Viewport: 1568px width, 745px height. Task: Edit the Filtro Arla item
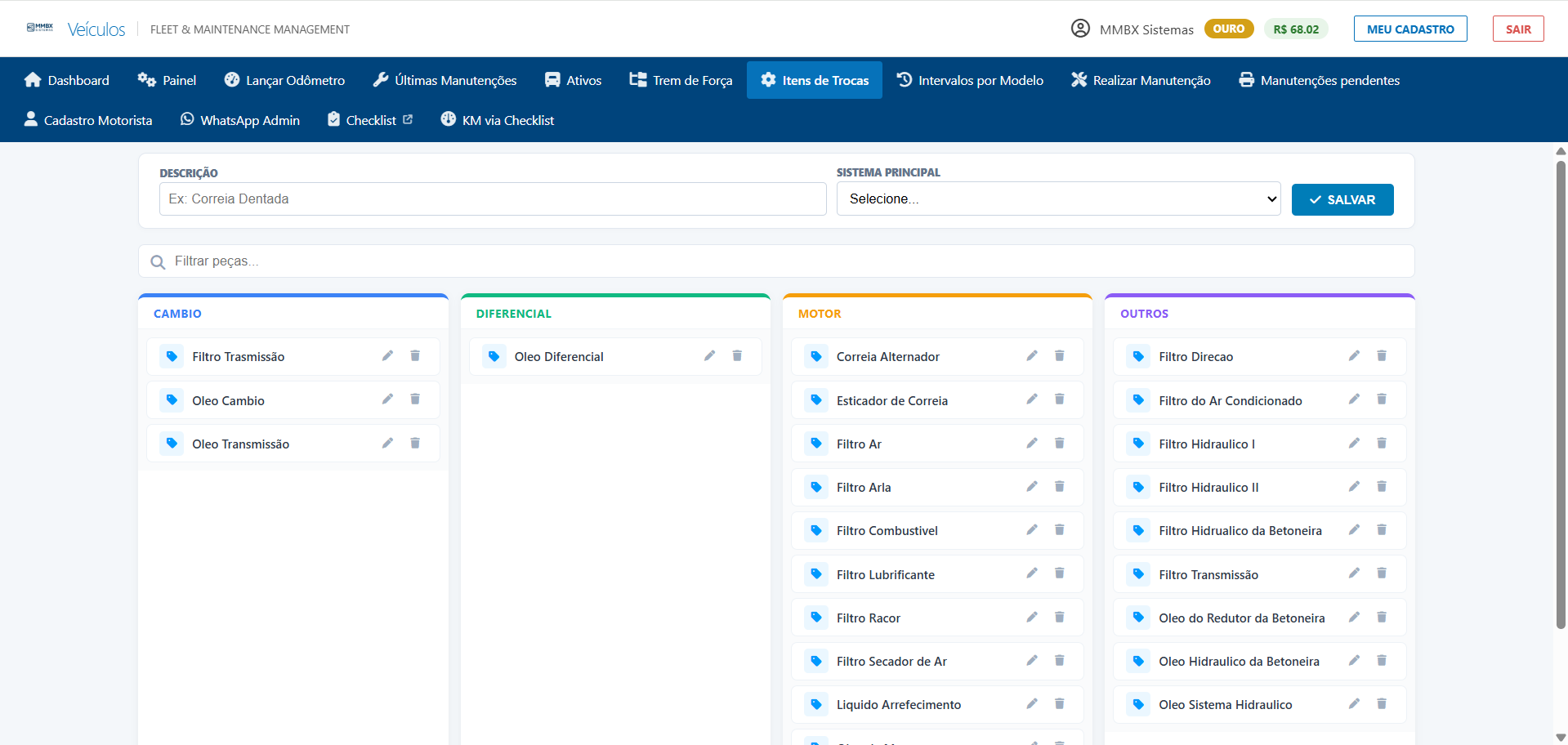(1032, 486)
